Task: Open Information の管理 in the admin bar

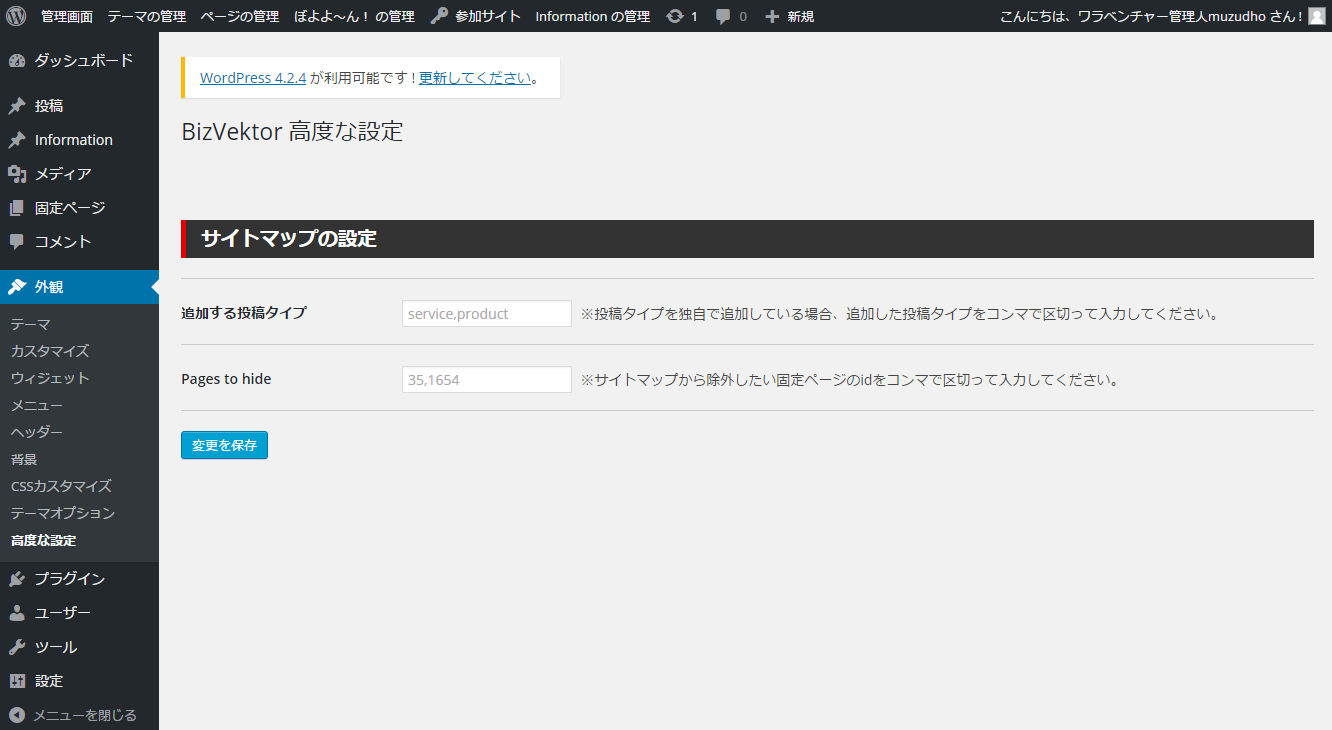Action: [x=593, y=16]
